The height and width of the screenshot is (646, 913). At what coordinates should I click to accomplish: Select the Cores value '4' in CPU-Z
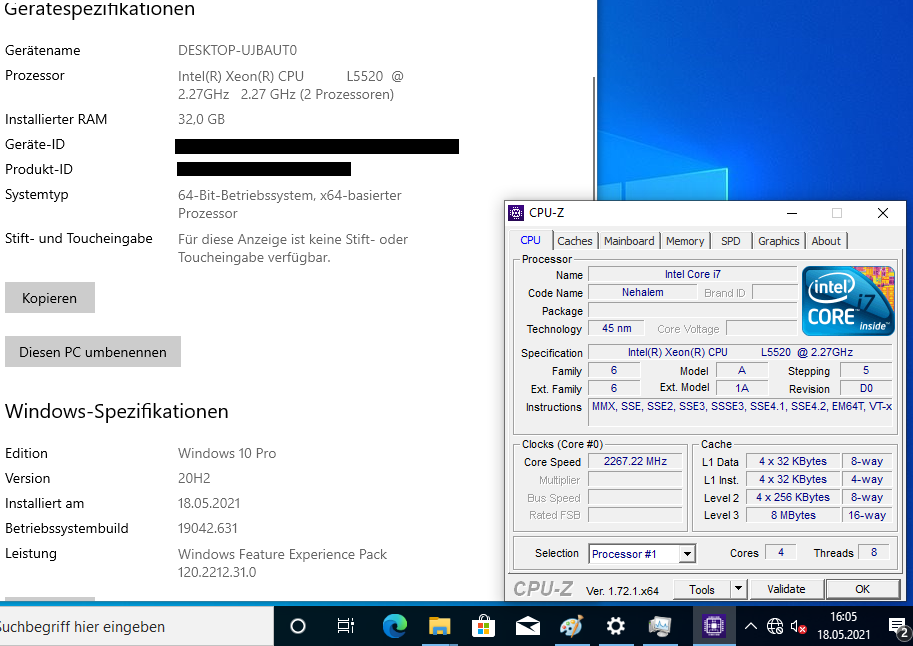click(x=781, y=552)
